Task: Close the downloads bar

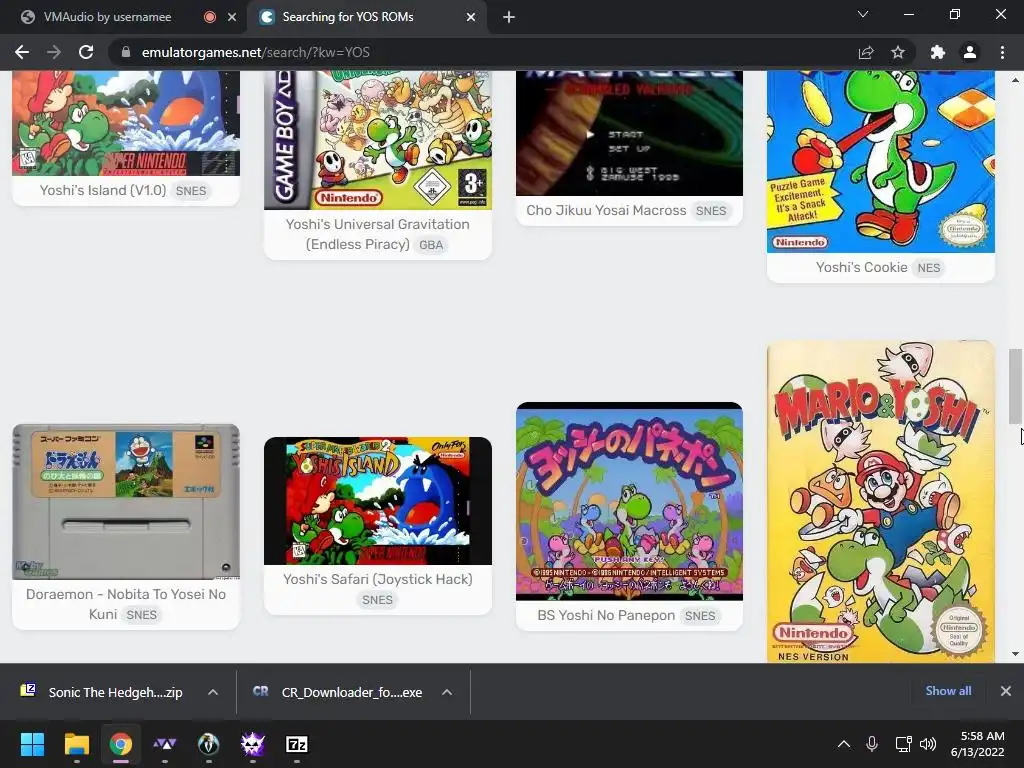Action: pos(1006,691)
